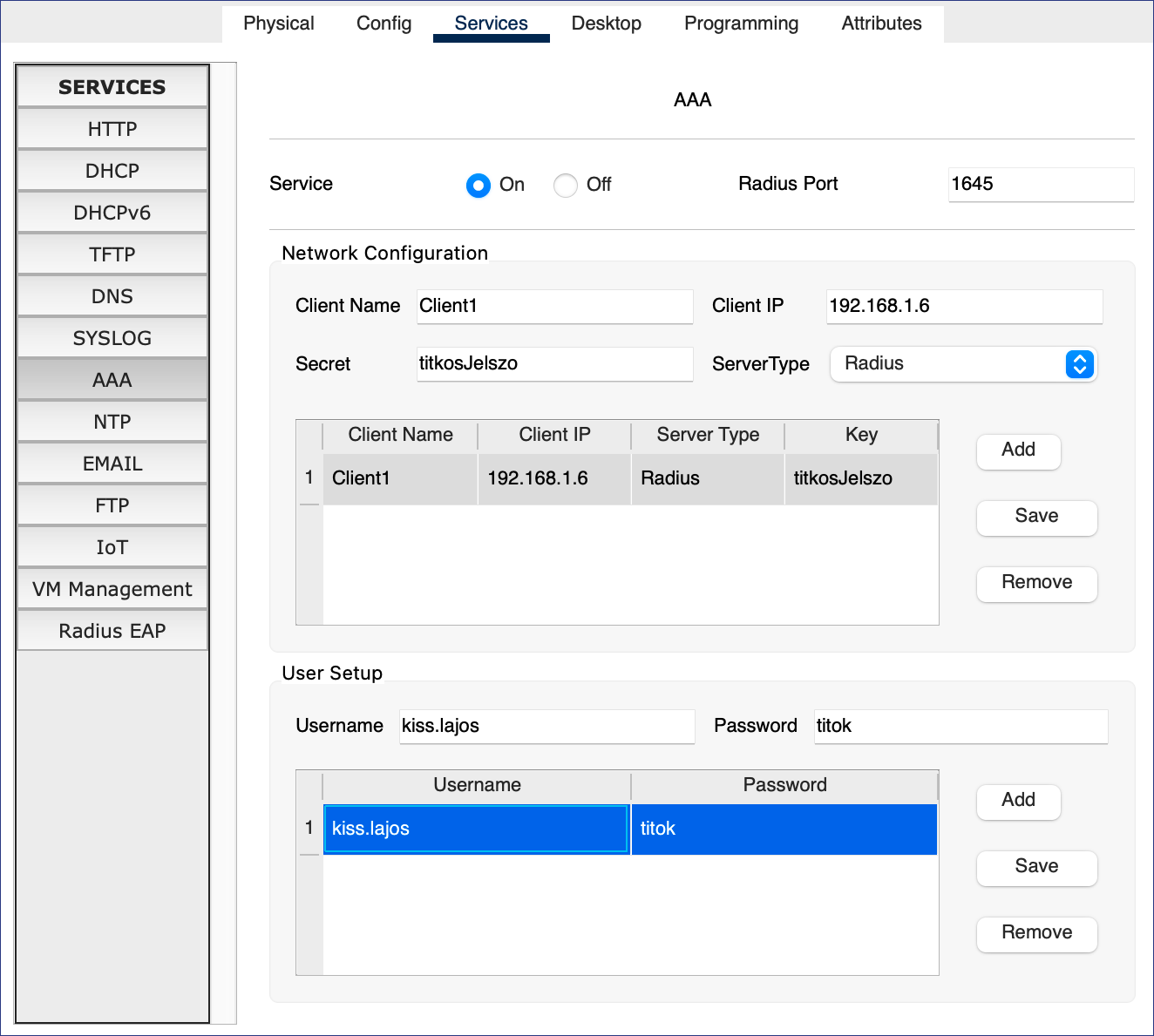Click the Password input field
The height and width of the screenshot is (1036, 1154).
click(x=961, y=726)
